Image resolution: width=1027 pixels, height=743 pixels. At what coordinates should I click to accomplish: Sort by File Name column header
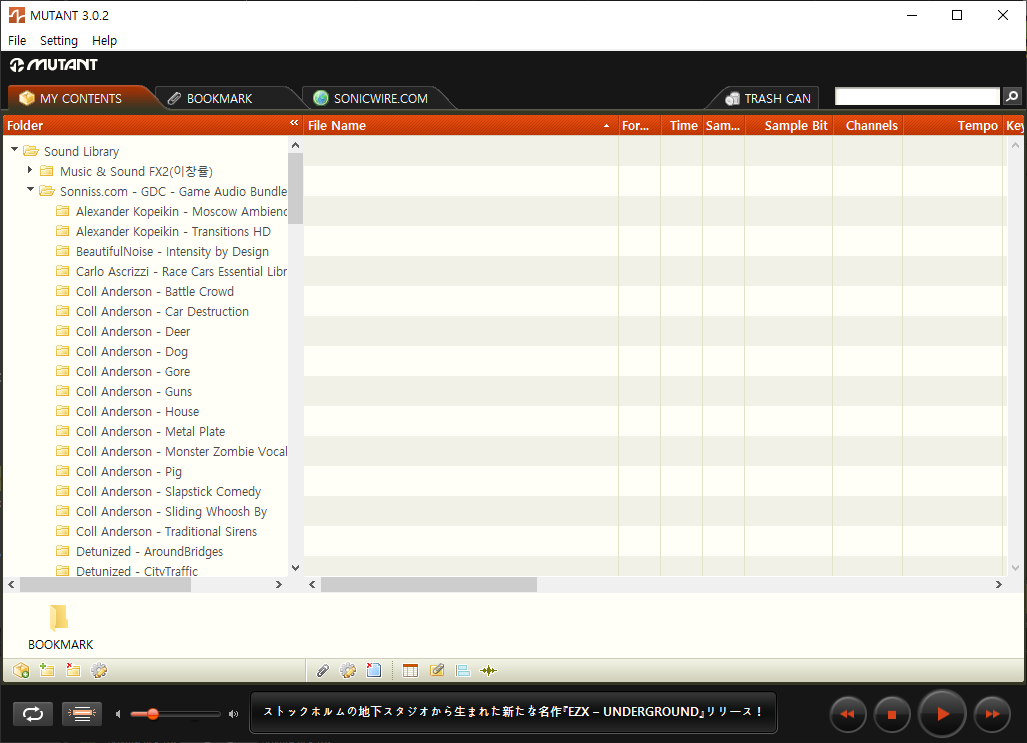pos(460,125)
